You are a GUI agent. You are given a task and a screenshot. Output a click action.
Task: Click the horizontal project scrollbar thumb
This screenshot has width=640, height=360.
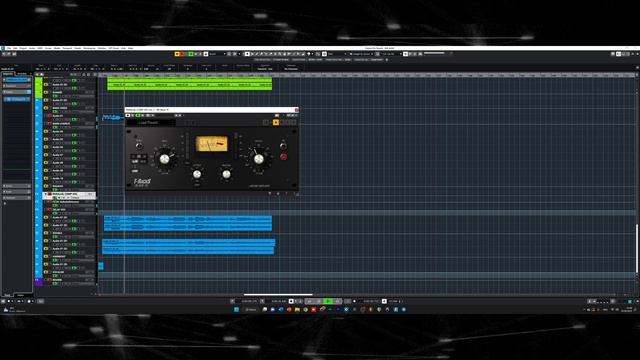(x=278, y=294)
